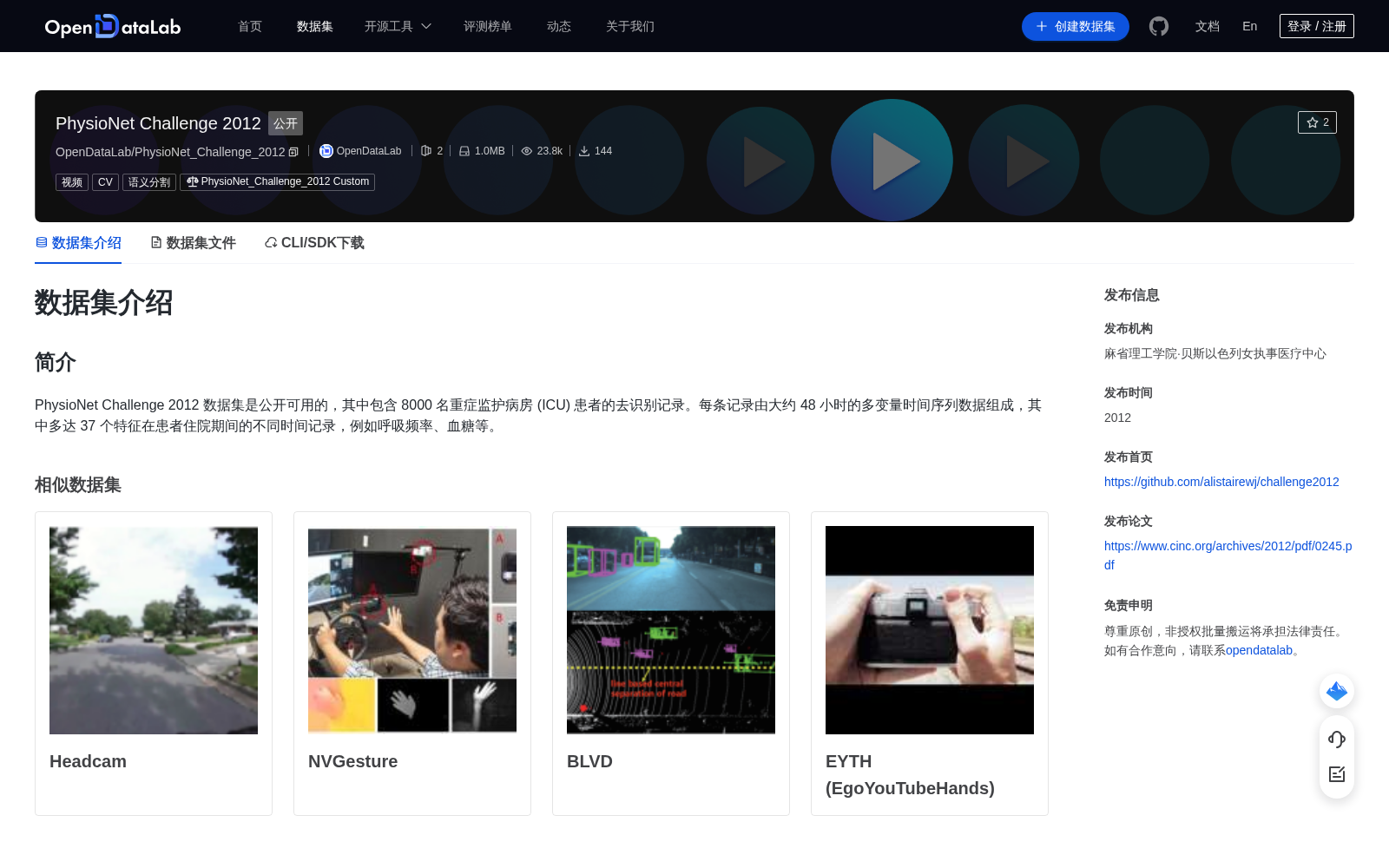Open the customer support headset icon
1389x868 pixels.
point(1337,739)
